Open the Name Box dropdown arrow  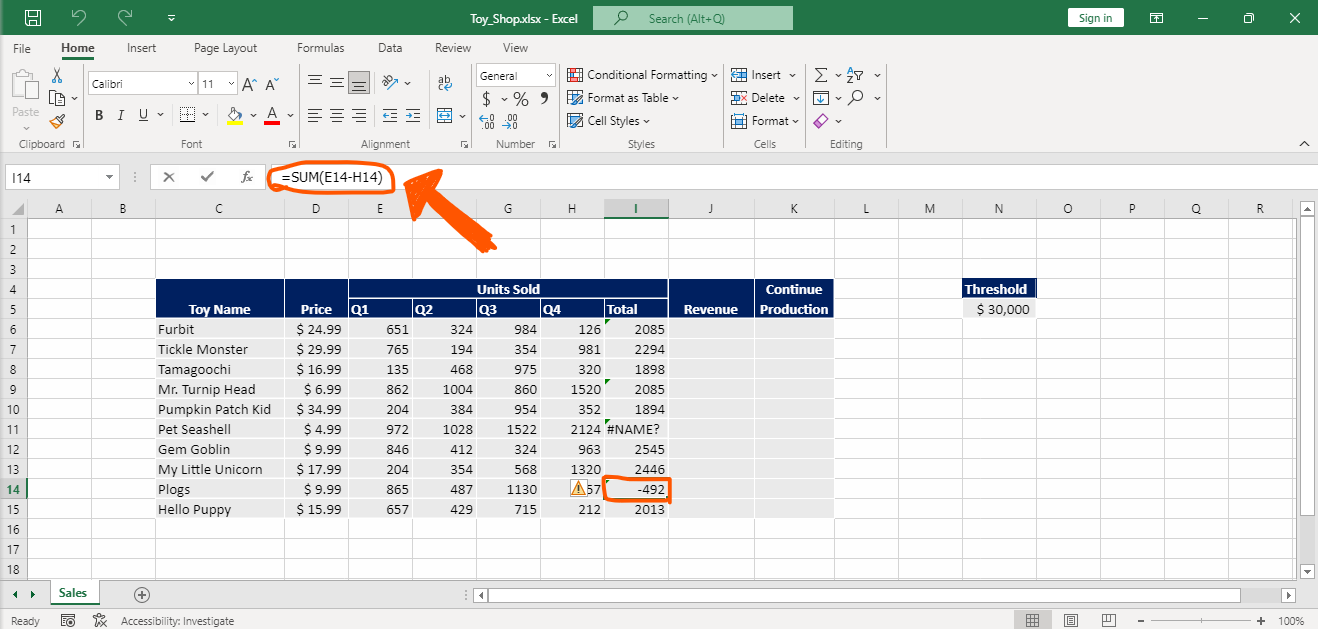[x=110, y=177]
